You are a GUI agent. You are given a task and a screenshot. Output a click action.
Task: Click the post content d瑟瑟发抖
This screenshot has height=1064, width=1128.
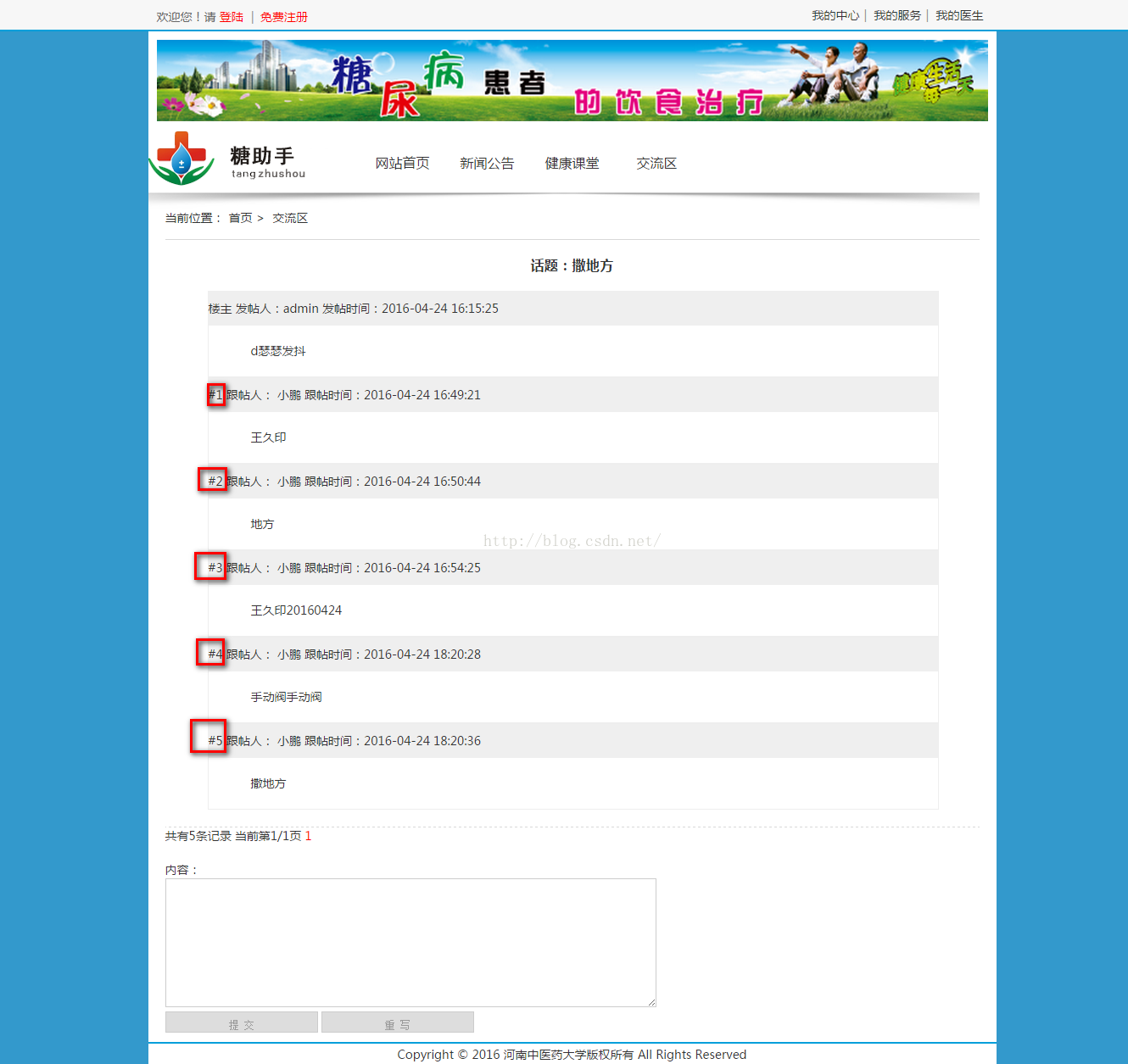[x=278, y=351]
